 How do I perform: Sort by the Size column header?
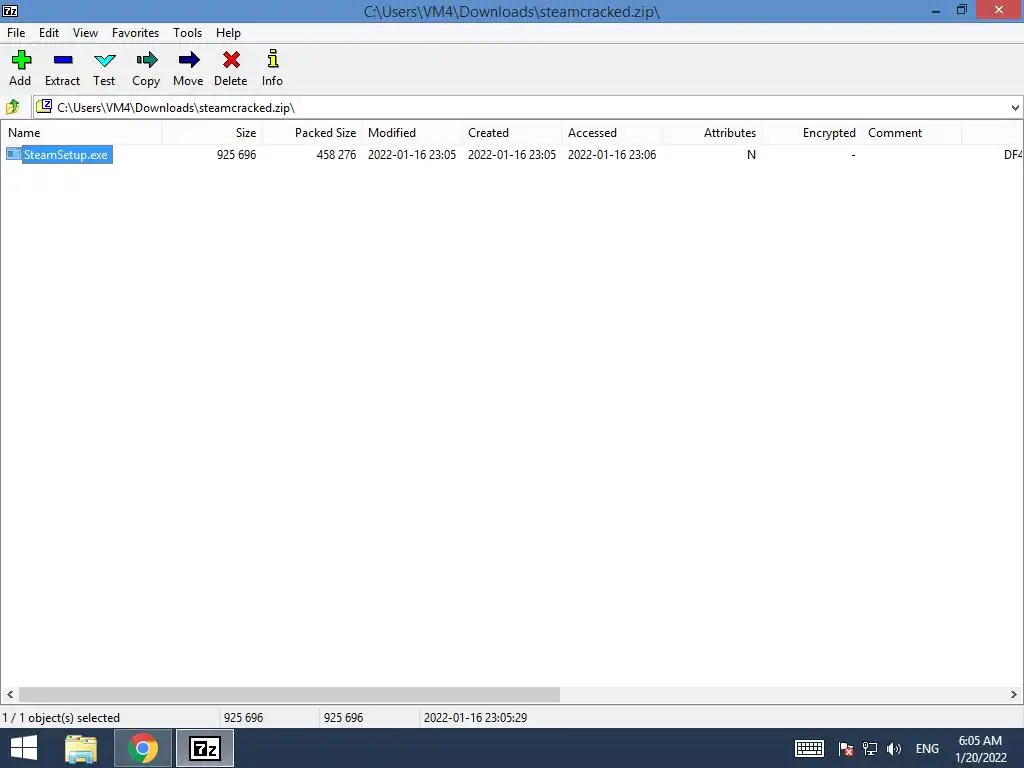[x=212, y=133]
